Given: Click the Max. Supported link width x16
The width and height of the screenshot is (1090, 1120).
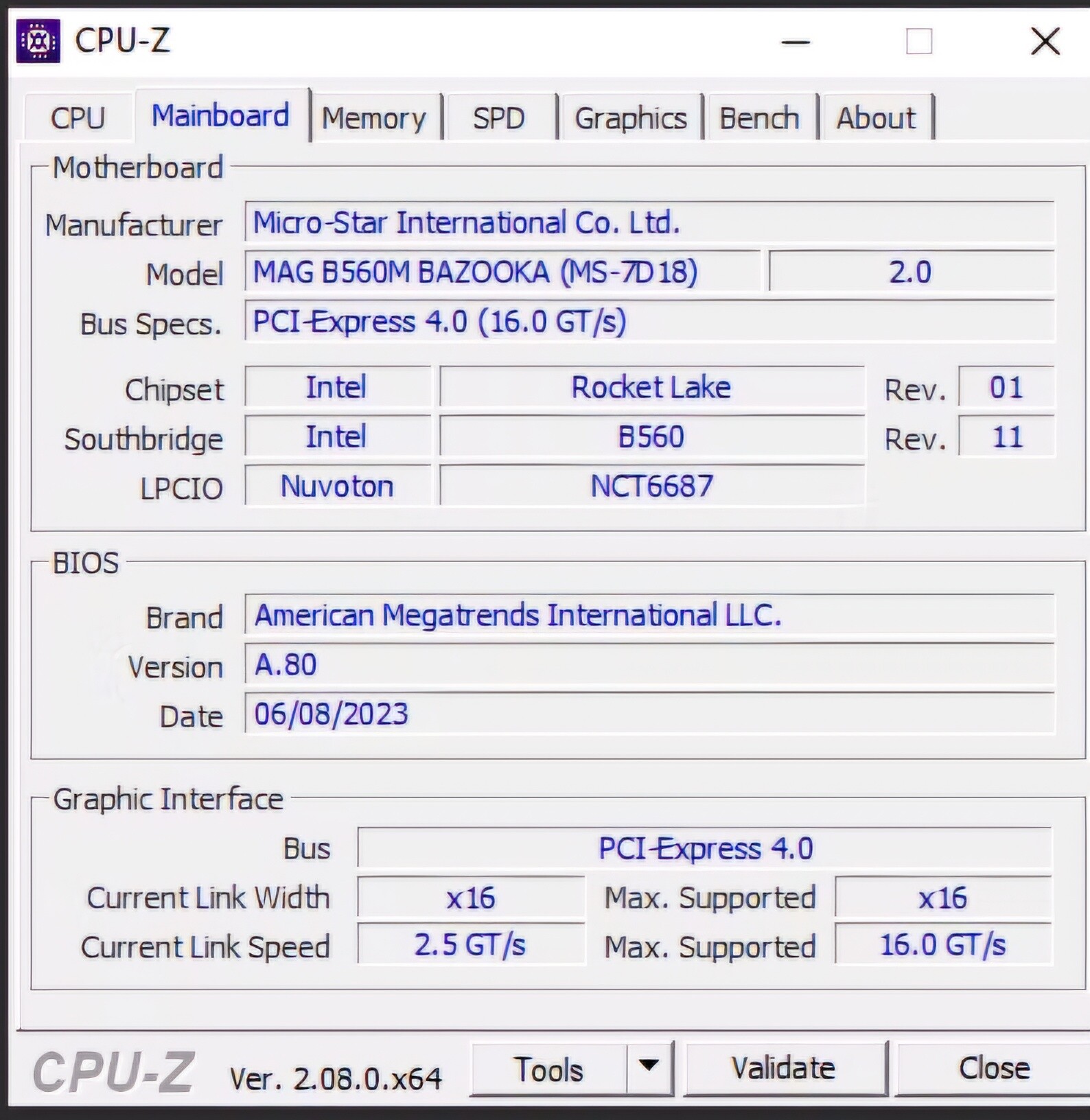Looking at the screenshot, I should point(943,898).
